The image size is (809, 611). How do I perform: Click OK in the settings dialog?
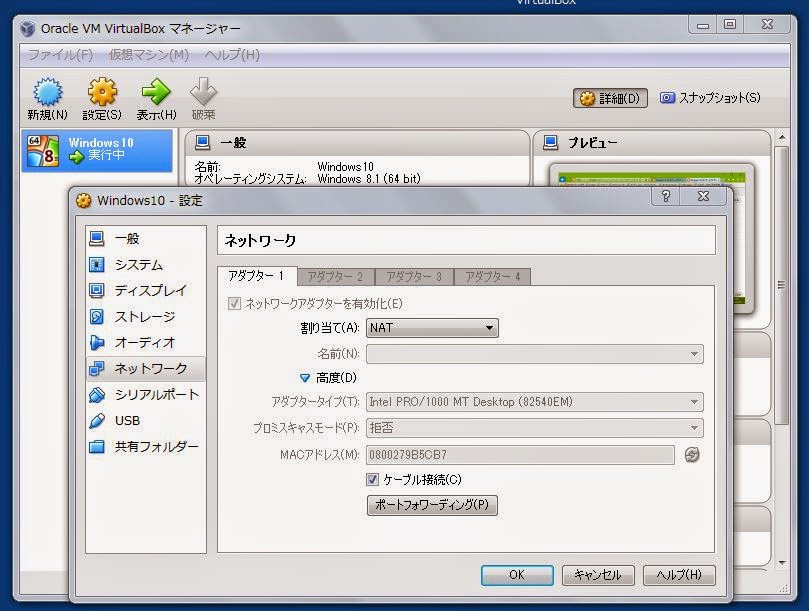517,575
